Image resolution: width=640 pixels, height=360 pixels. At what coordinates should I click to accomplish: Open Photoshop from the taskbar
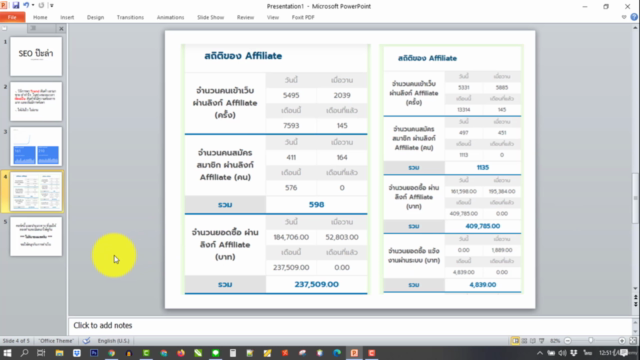coord(94,353)
